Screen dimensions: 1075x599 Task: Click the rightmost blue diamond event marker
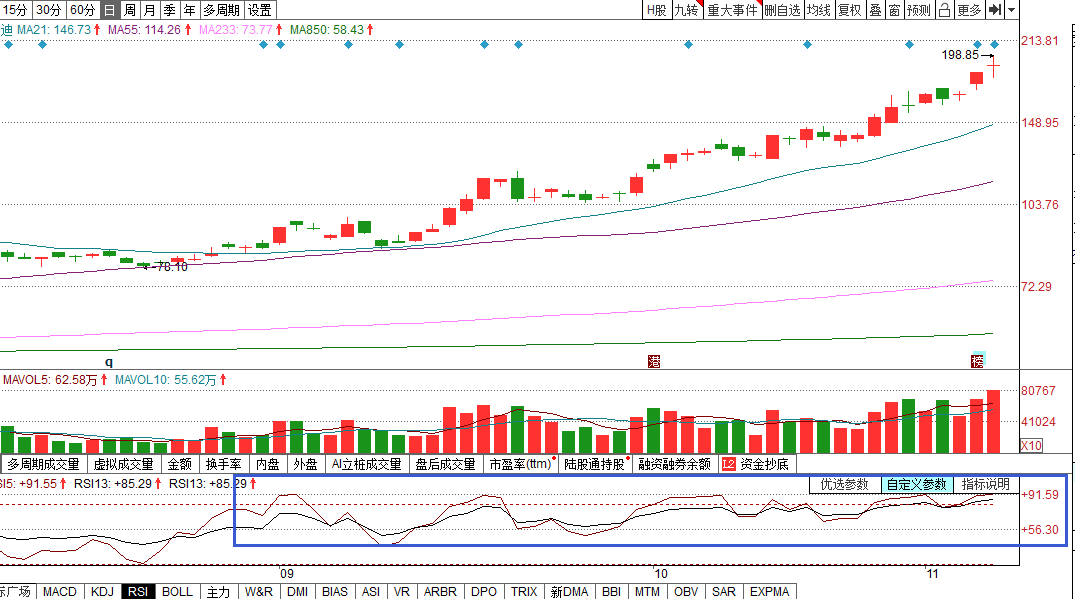995,45
